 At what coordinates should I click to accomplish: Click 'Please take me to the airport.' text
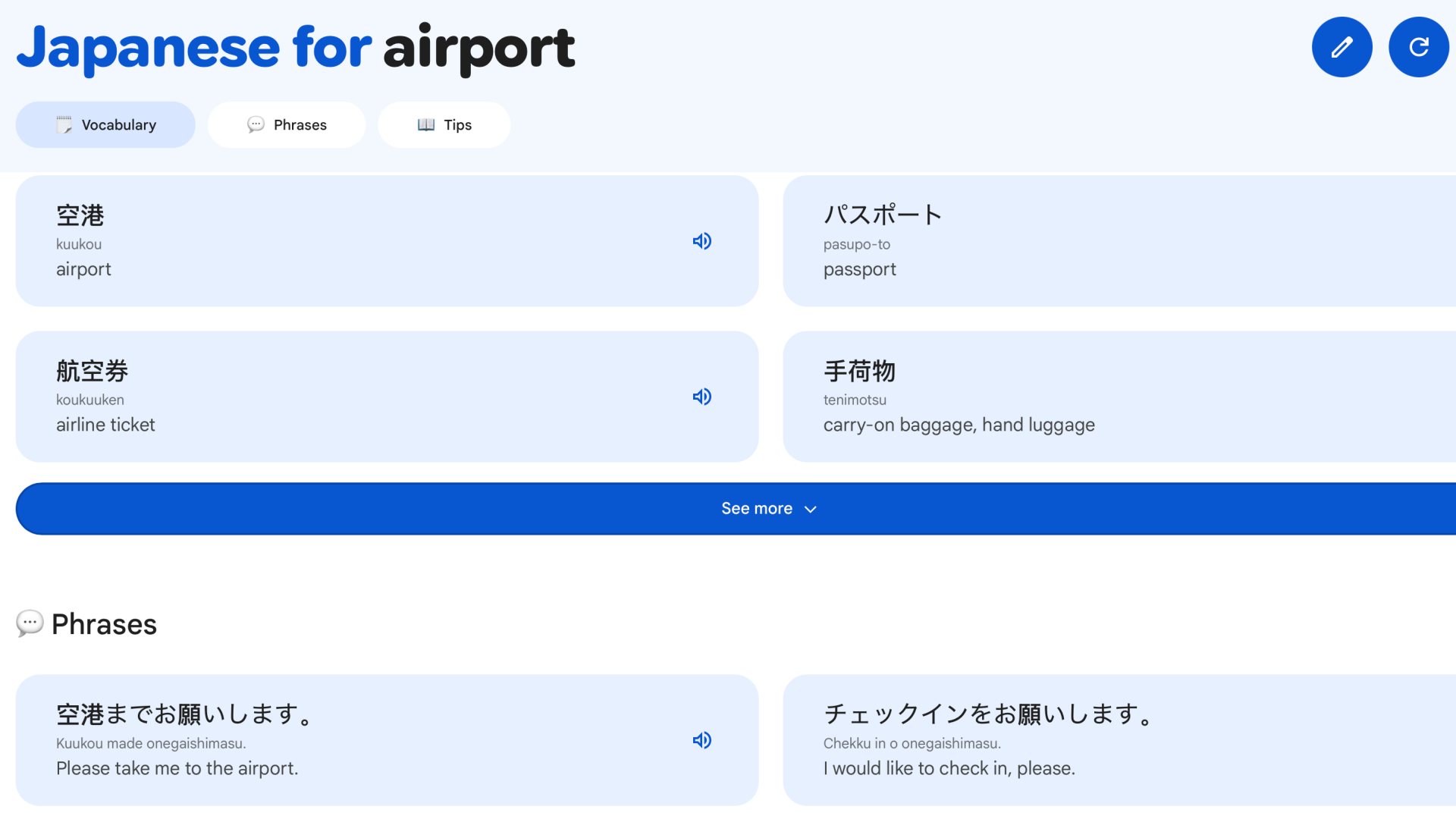point(177,768)
